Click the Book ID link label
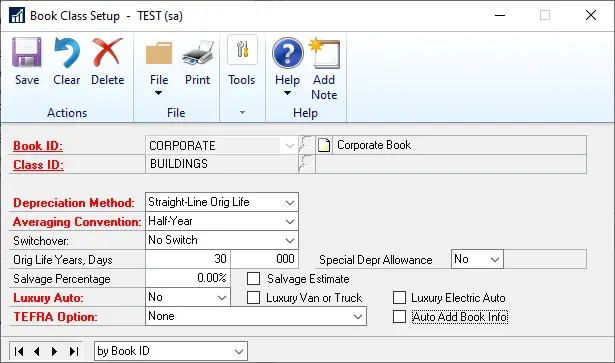Screen dimensions: 615x363 coord(38,146)
